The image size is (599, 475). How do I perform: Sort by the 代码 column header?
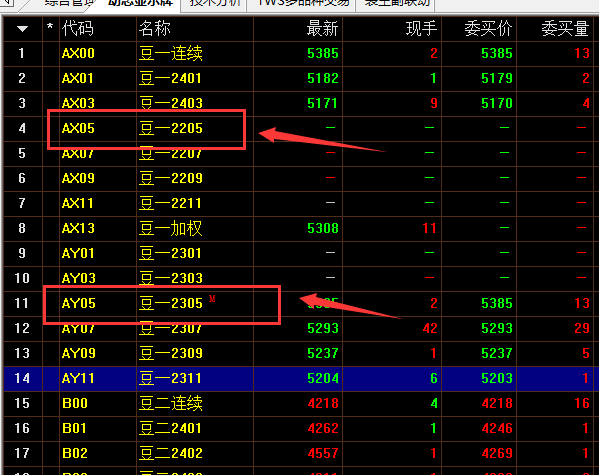click(78, 29)
